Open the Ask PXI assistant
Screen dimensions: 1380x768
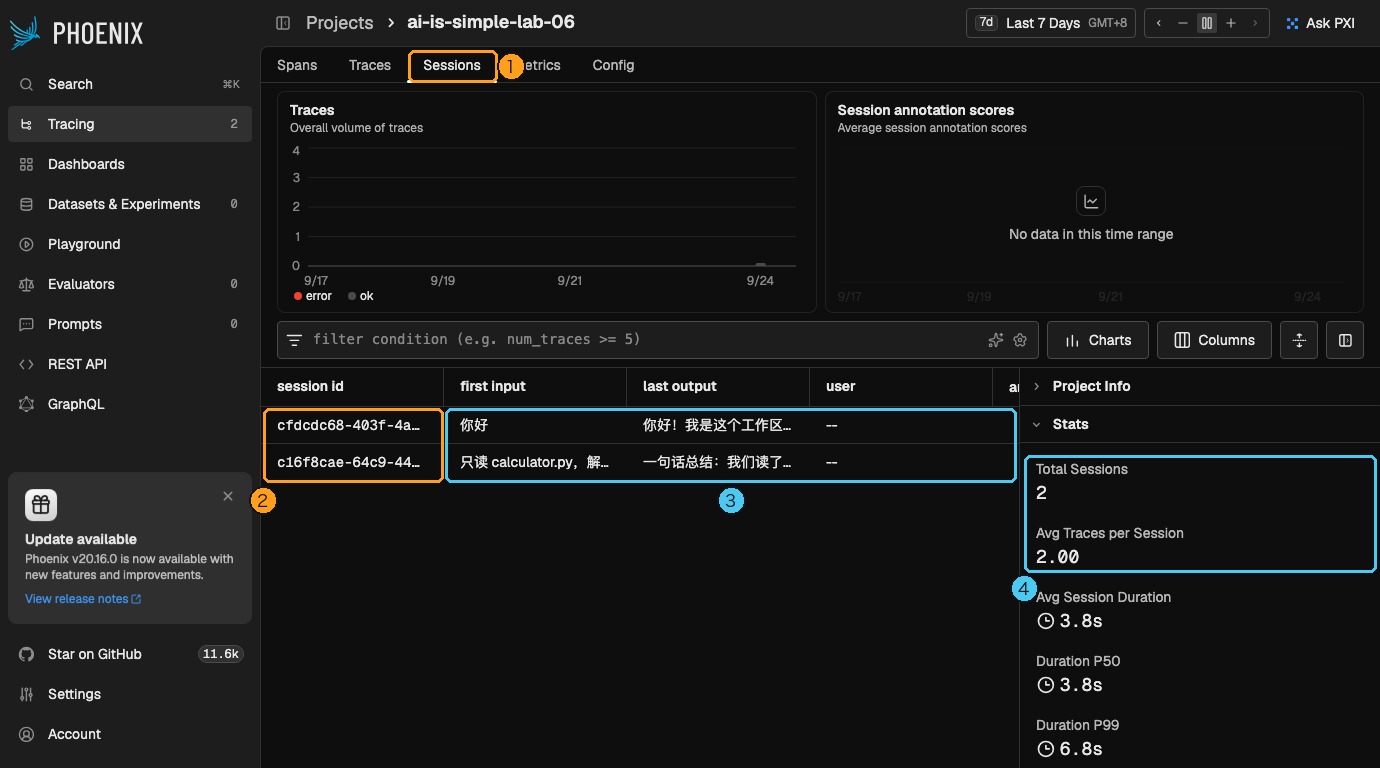click(x=1320, y=23)
